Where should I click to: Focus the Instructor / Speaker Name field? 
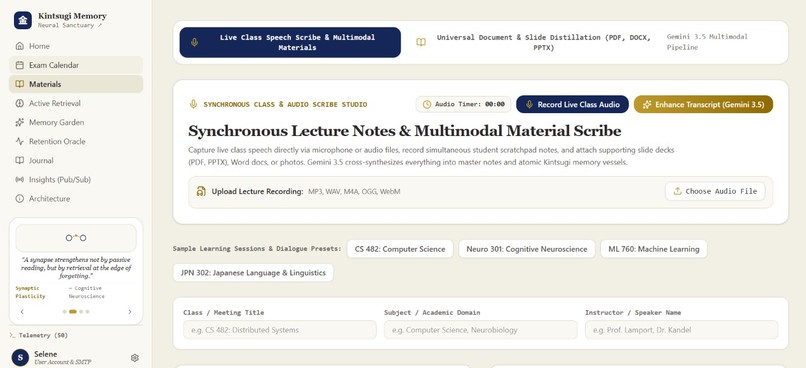point(682,330)
